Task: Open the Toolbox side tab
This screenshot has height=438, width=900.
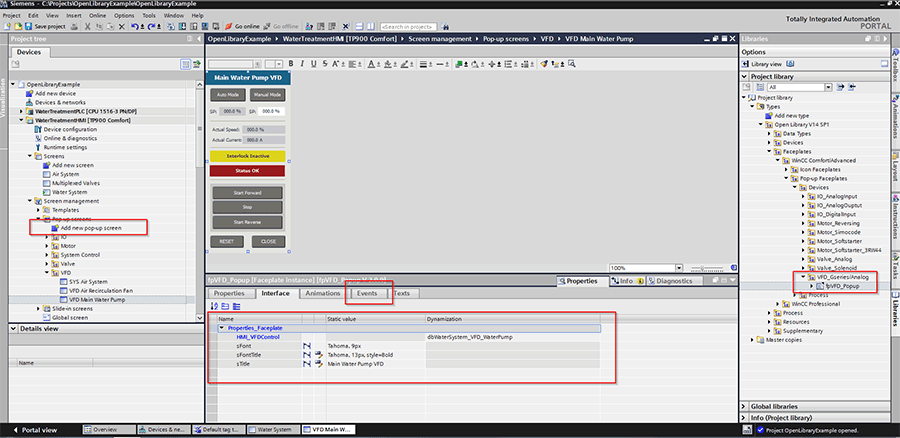Action: pyautogui.click(x=895, y=65)
